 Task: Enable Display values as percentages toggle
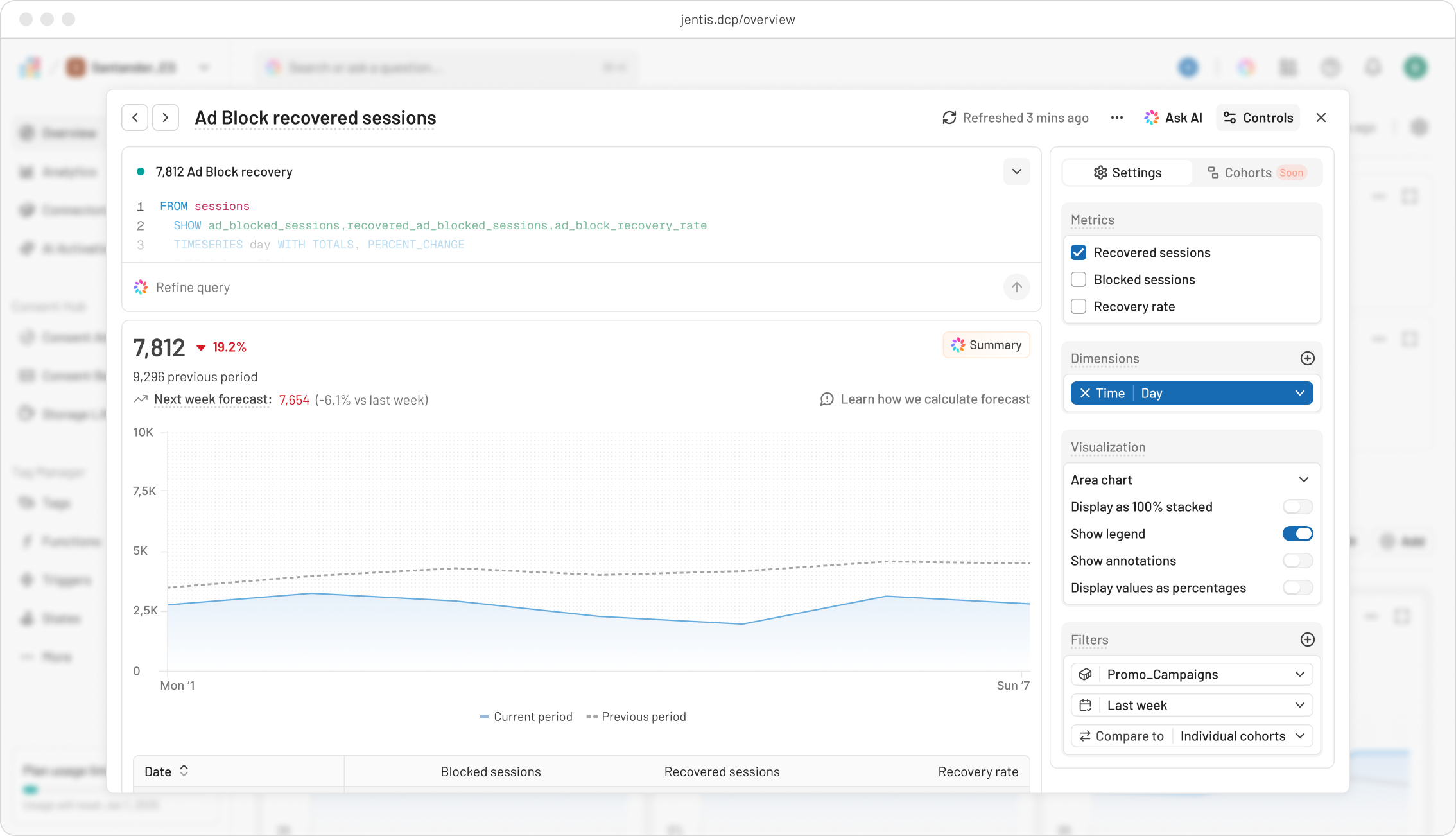pyautogui.click(x=1298, y=588)
